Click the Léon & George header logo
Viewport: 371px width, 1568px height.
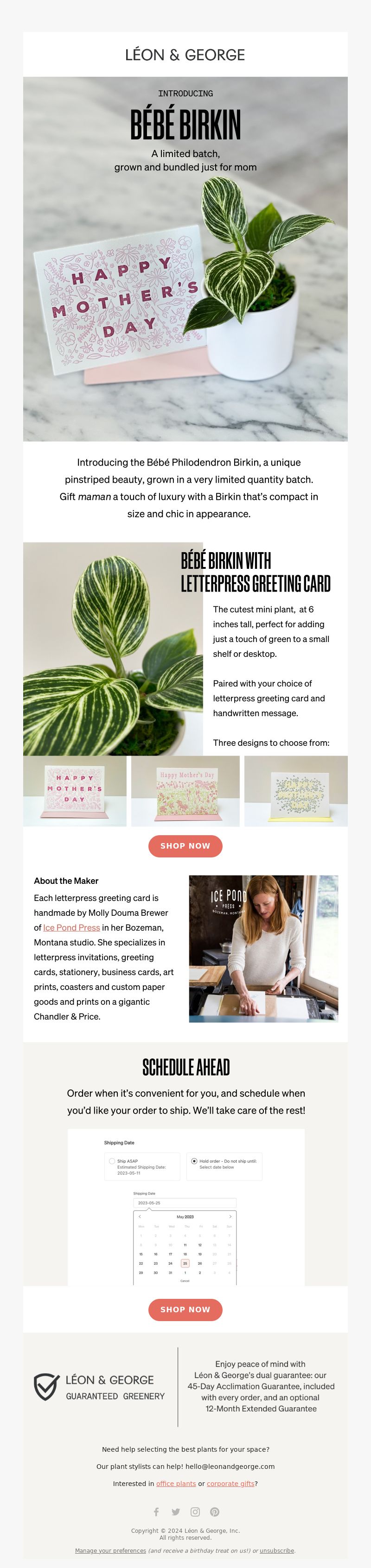click(185, 55)
